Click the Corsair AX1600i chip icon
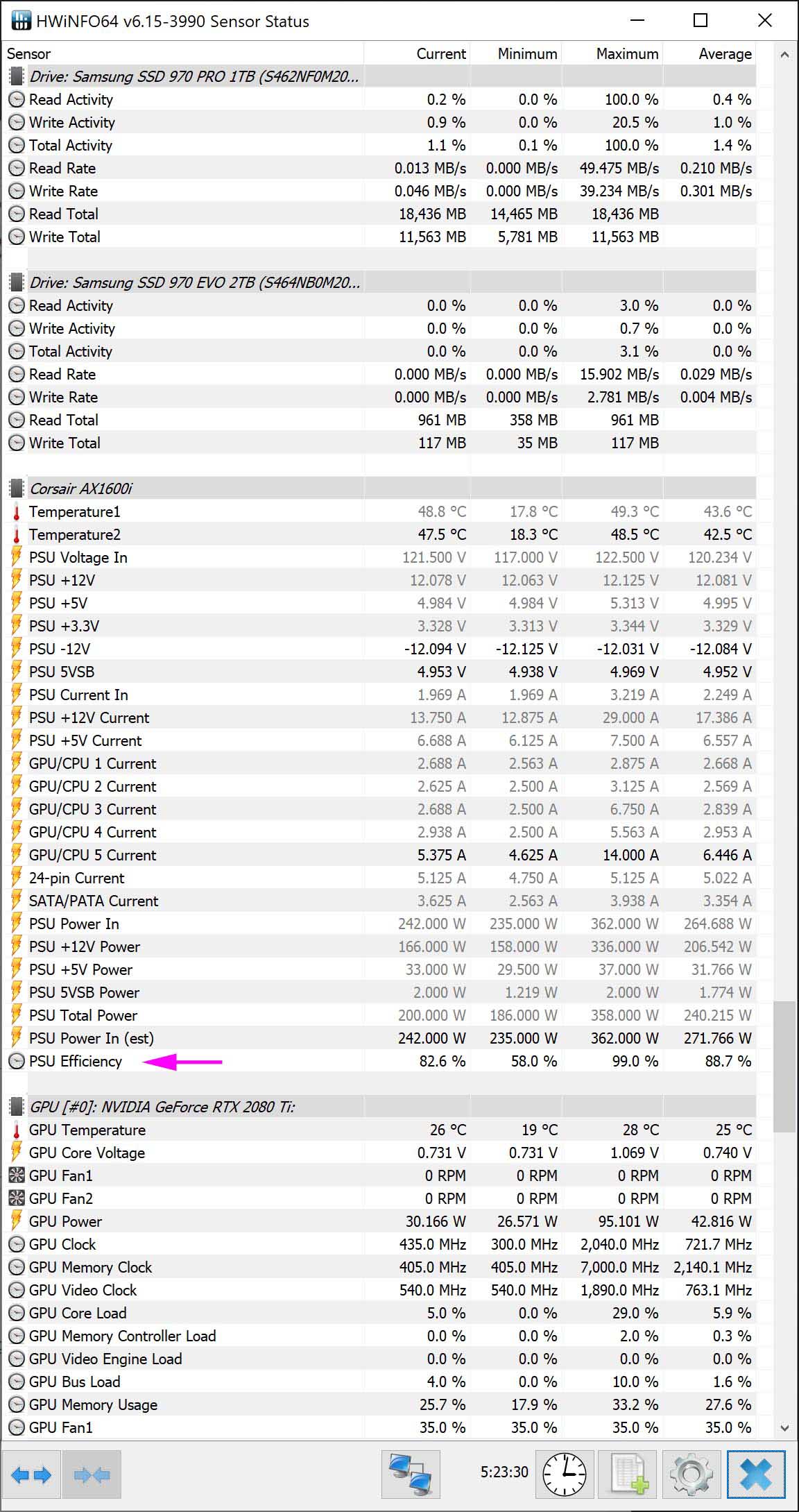Viewport: 799px width, 1512px height. point(16,489)
